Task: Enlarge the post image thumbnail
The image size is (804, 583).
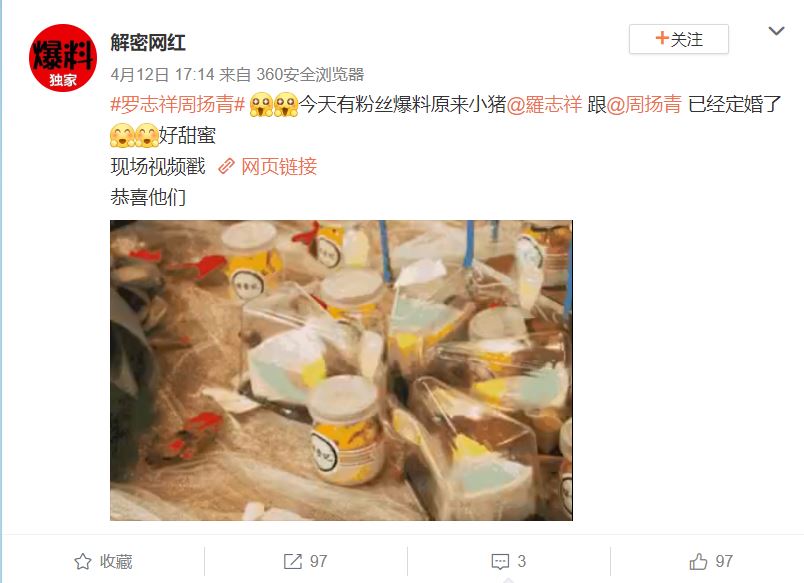Action: pyautogui.click(x=341, y=370)
